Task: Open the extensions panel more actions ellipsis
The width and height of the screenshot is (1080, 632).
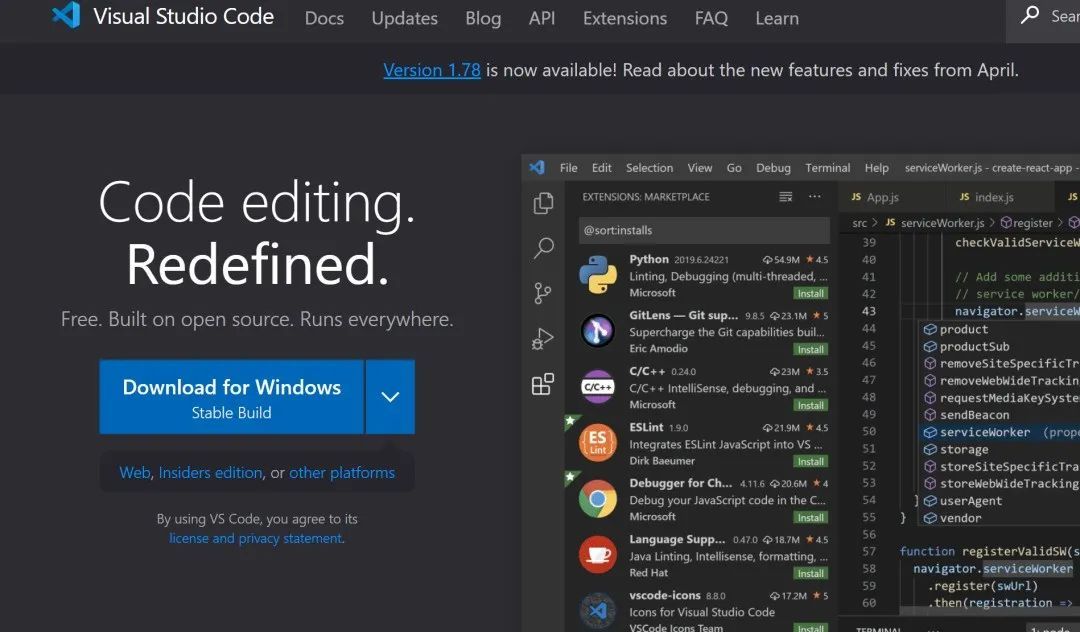Action: 815,197
